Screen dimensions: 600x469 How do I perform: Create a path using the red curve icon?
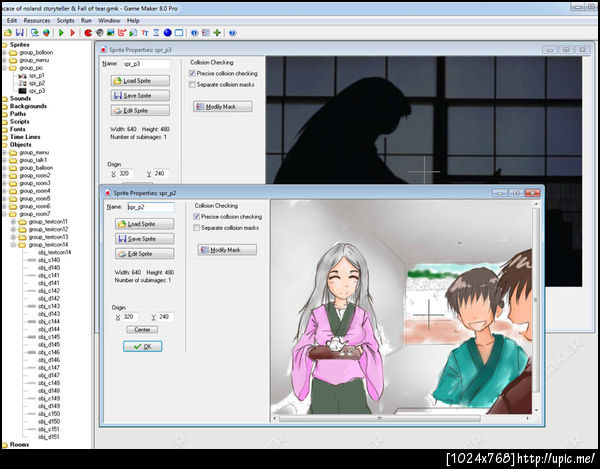pyautogui.click(x=122, y=33)
